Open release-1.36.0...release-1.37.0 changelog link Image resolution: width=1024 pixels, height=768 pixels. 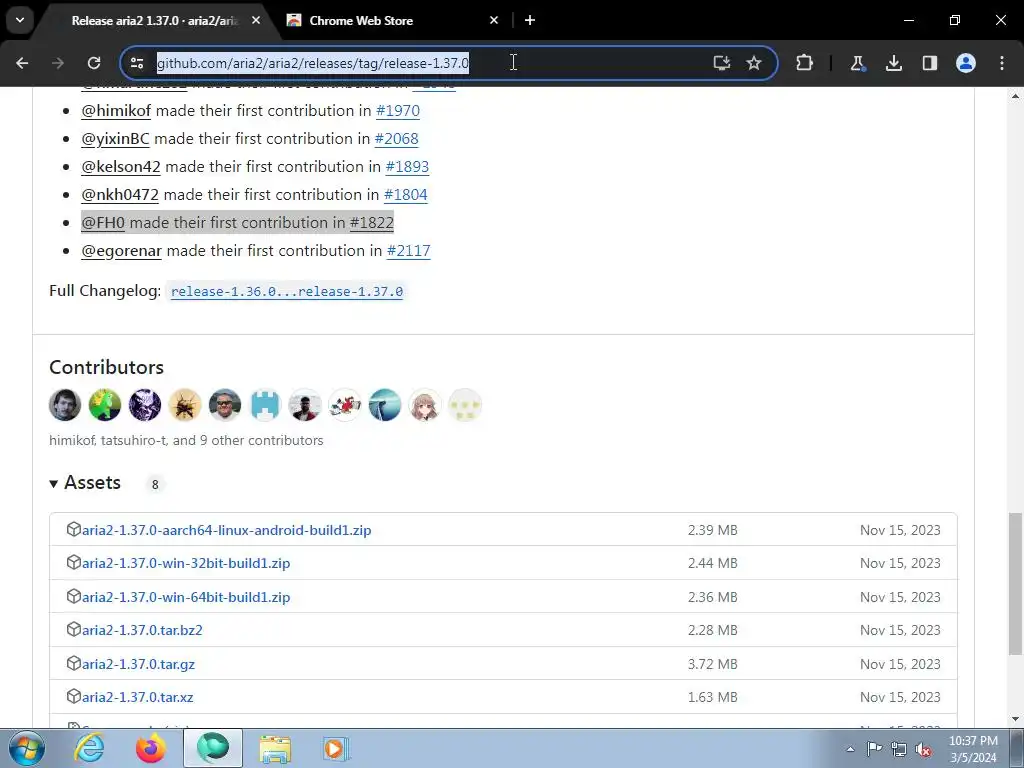tap(287, 291)
